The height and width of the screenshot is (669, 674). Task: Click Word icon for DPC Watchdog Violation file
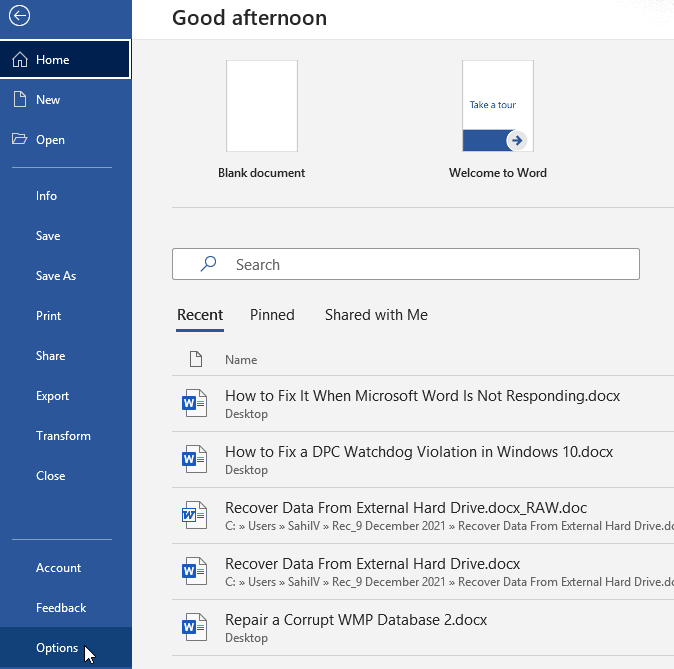(x=194, y=459)
